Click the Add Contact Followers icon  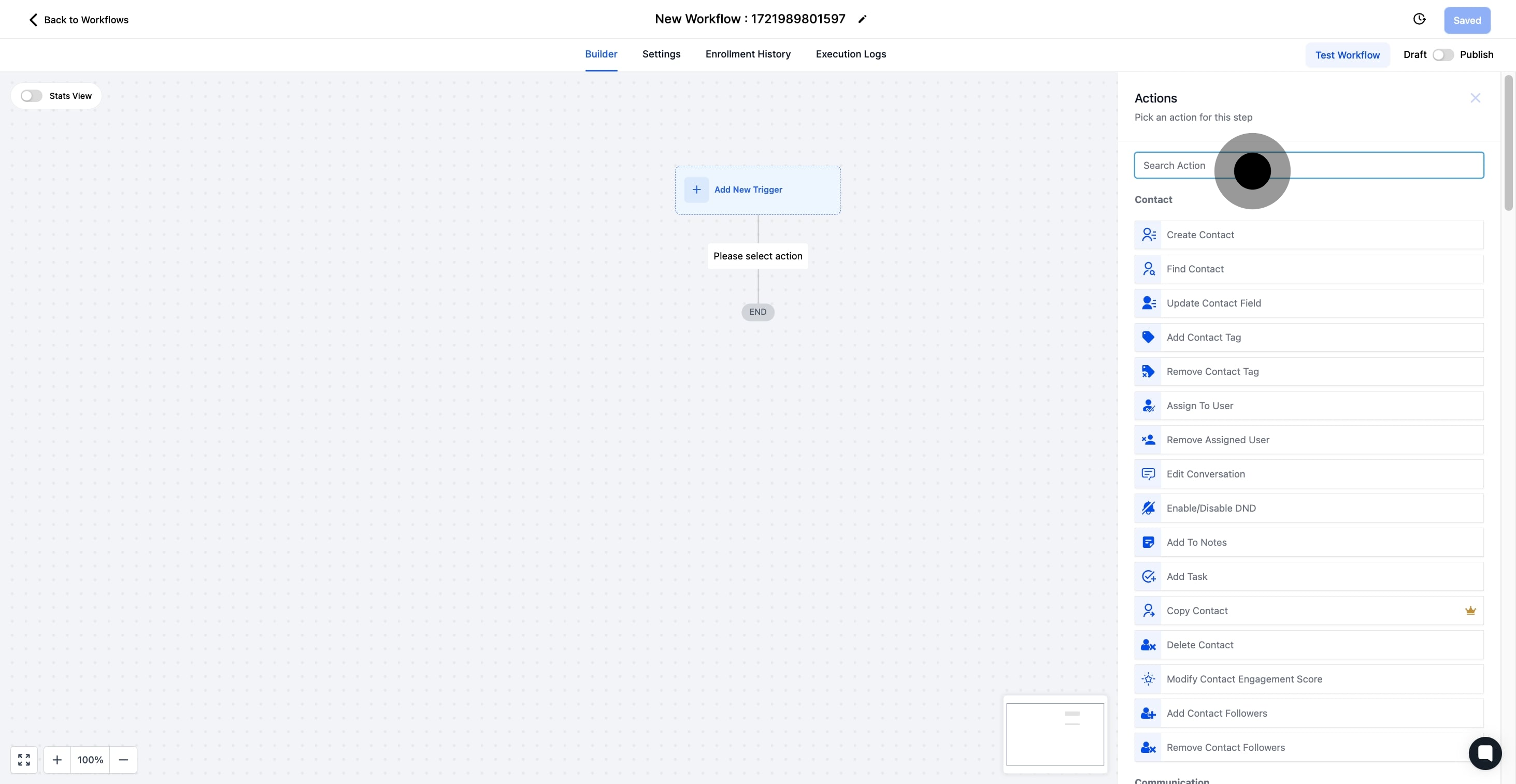(x=1148, y=713)
